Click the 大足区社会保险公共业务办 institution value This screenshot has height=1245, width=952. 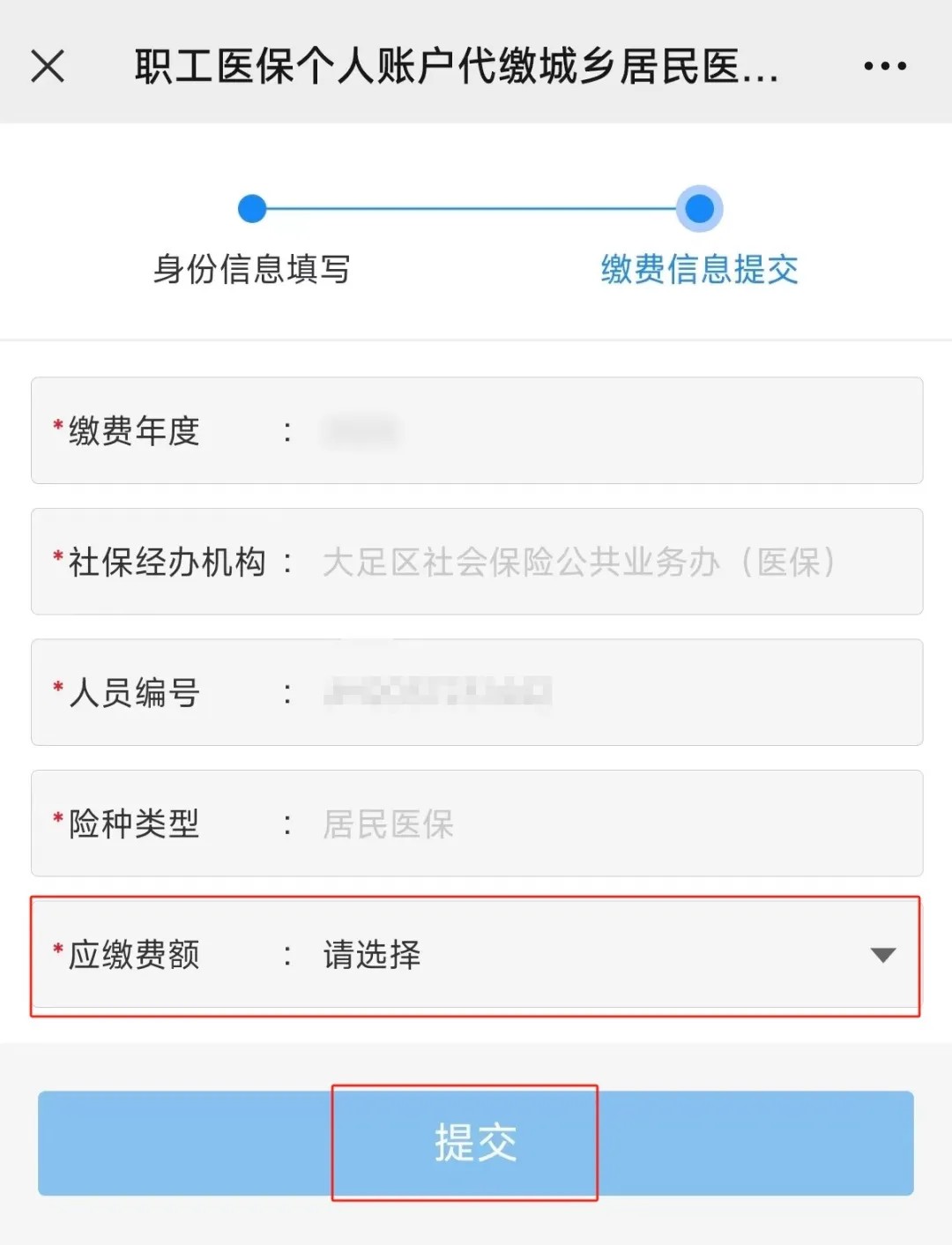click(x=578, y=562)
